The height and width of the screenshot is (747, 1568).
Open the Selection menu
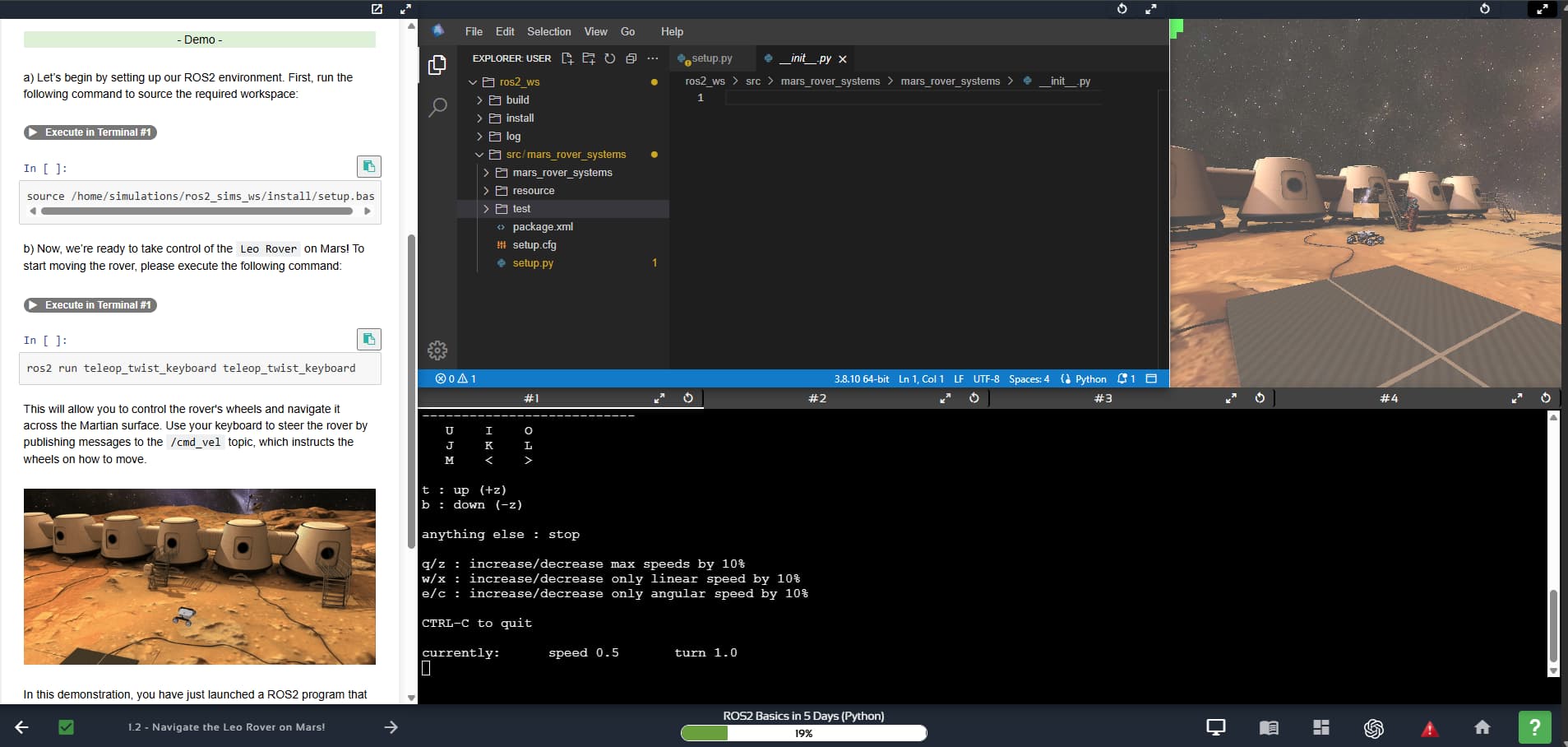[548, 32]
